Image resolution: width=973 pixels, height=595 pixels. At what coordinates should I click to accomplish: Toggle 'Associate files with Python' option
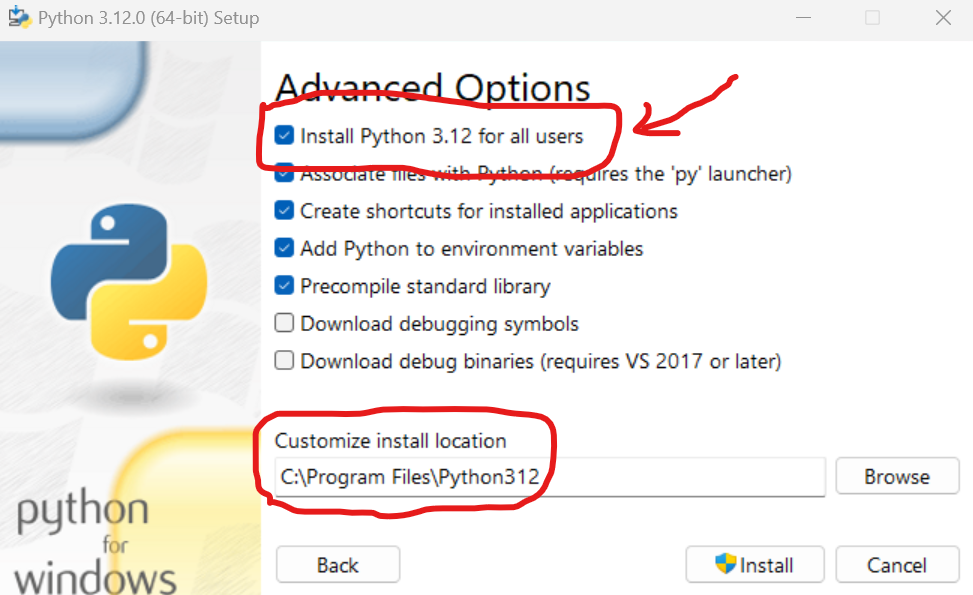282,174
